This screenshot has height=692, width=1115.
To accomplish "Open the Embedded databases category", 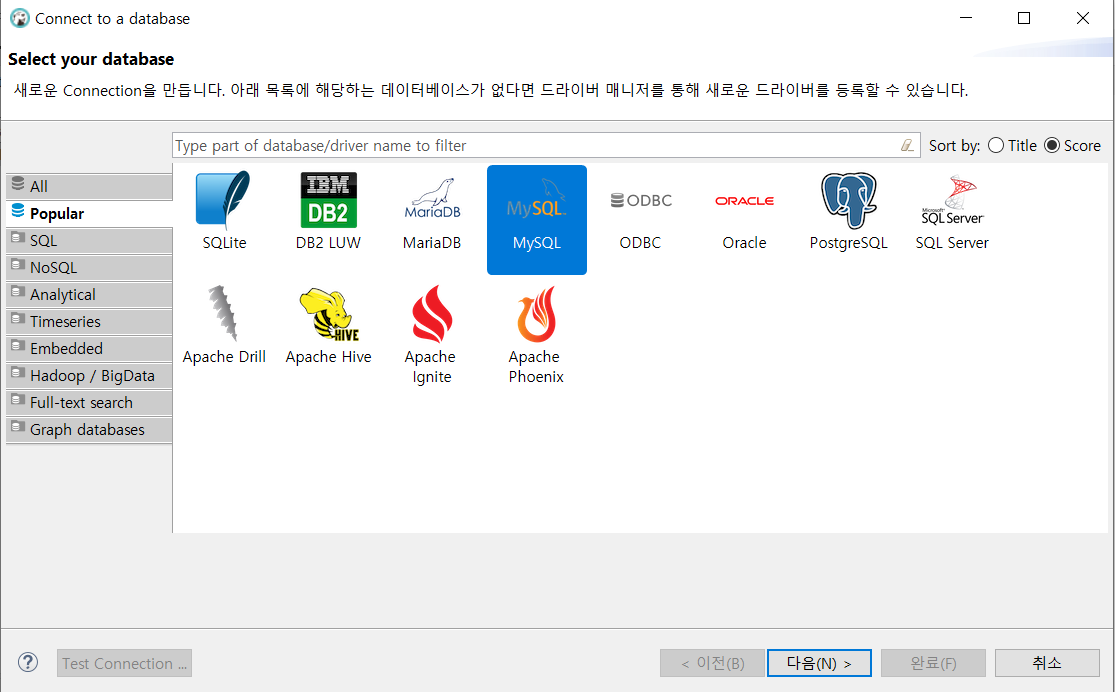I will click(89, 348).
